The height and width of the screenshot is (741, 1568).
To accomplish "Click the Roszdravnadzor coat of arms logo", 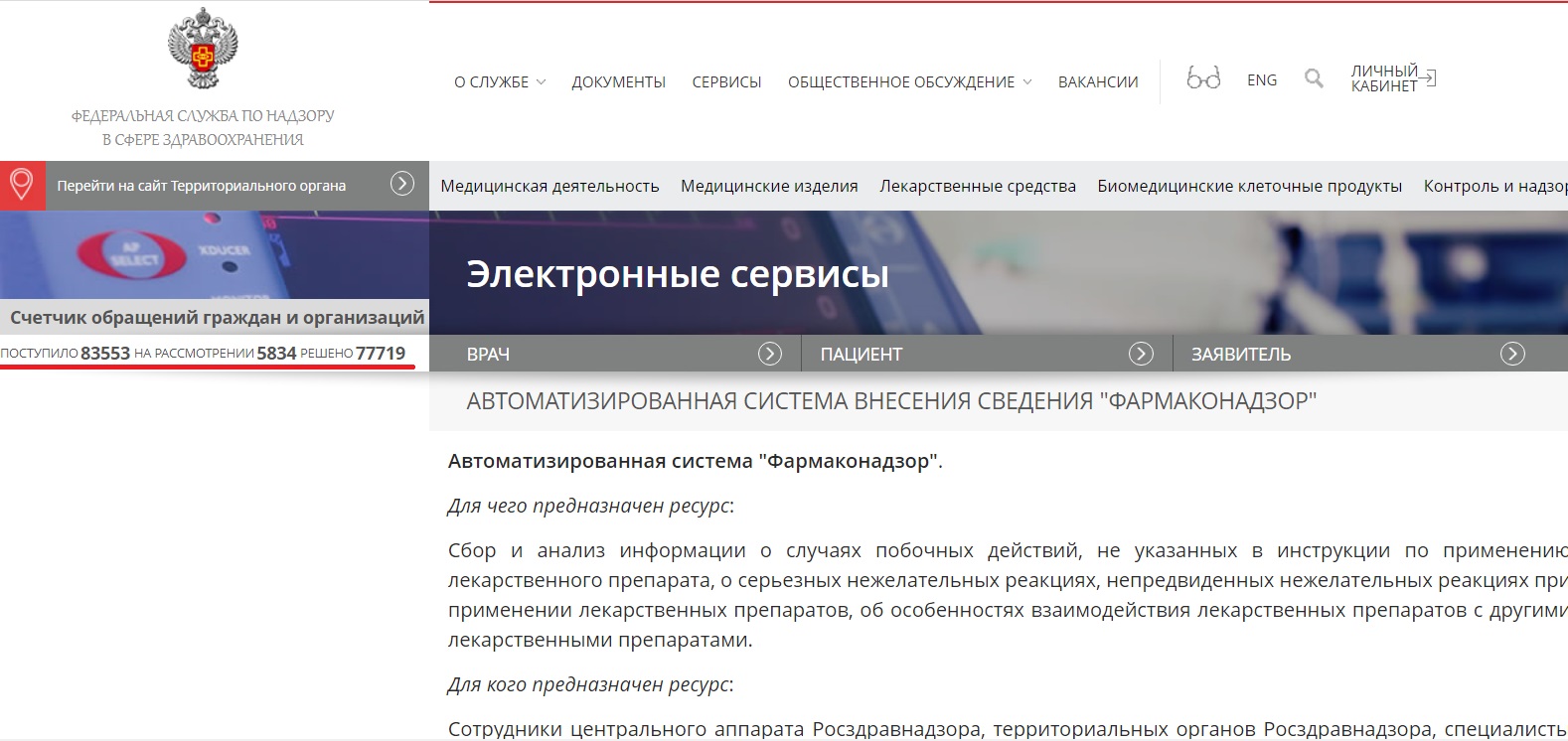I will pos(203,50).
